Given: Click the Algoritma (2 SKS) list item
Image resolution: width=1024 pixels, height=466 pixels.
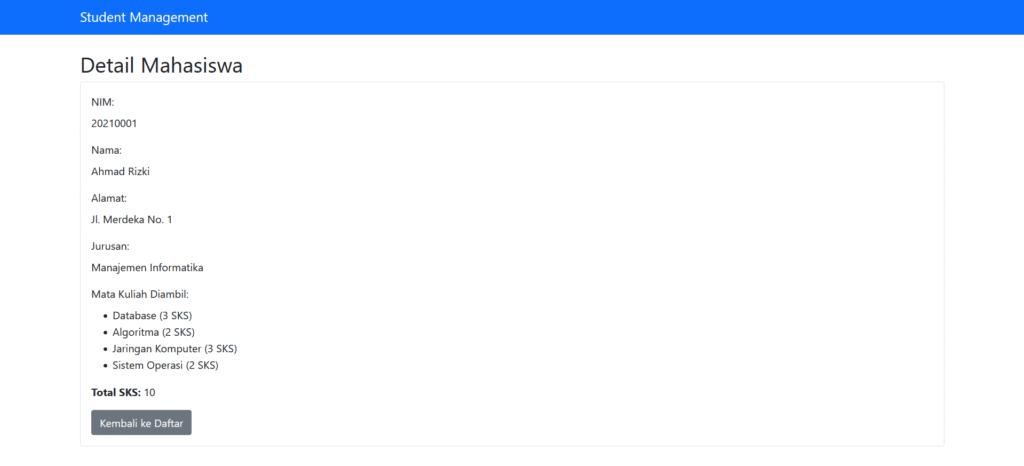Looking at the screenshot, I should coord(153,332).
